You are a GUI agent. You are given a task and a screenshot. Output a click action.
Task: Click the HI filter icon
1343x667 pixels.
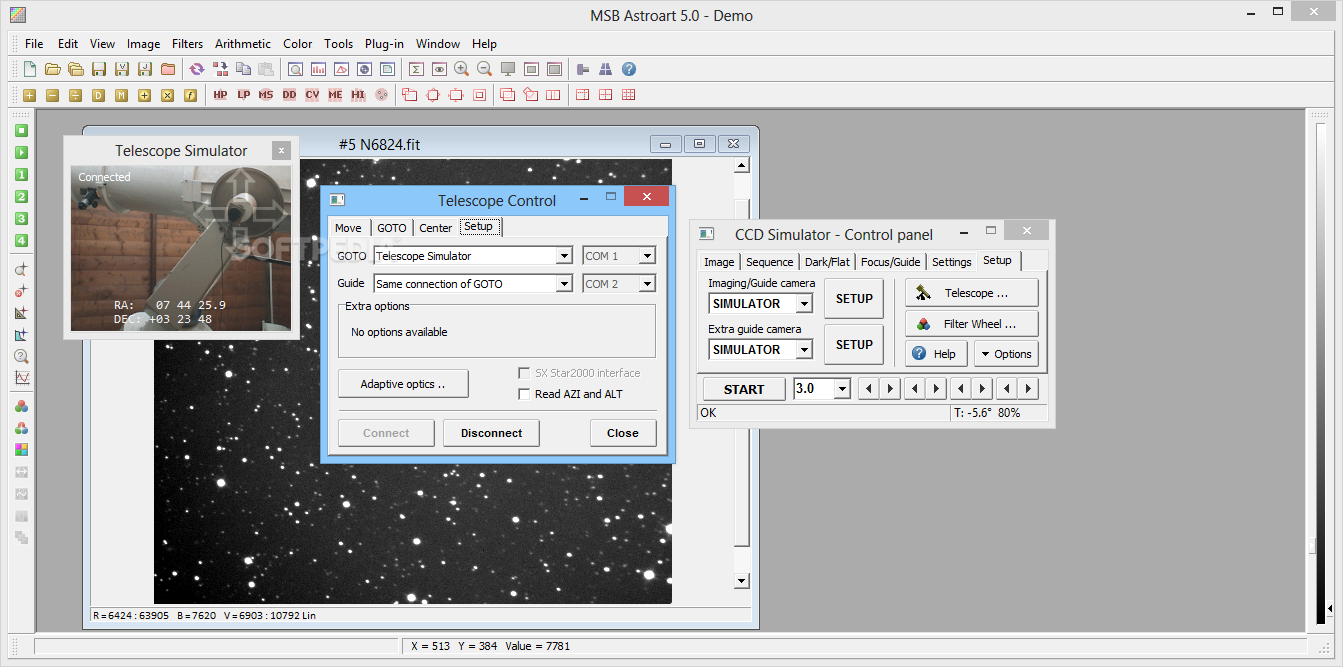coord(358,95)
